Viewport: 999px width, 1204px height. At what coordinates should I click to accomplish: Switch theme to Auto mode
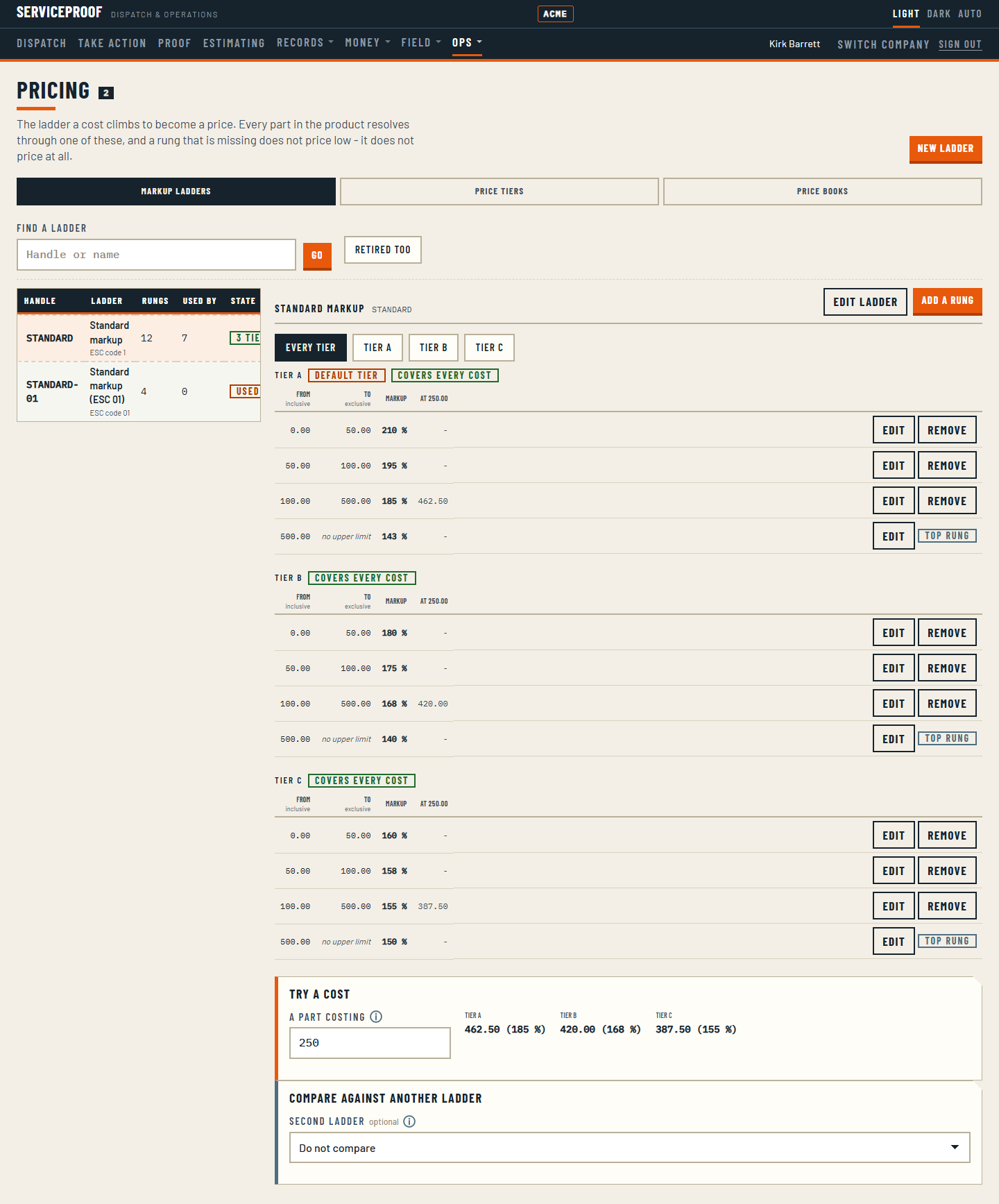(x=970, y=14)
